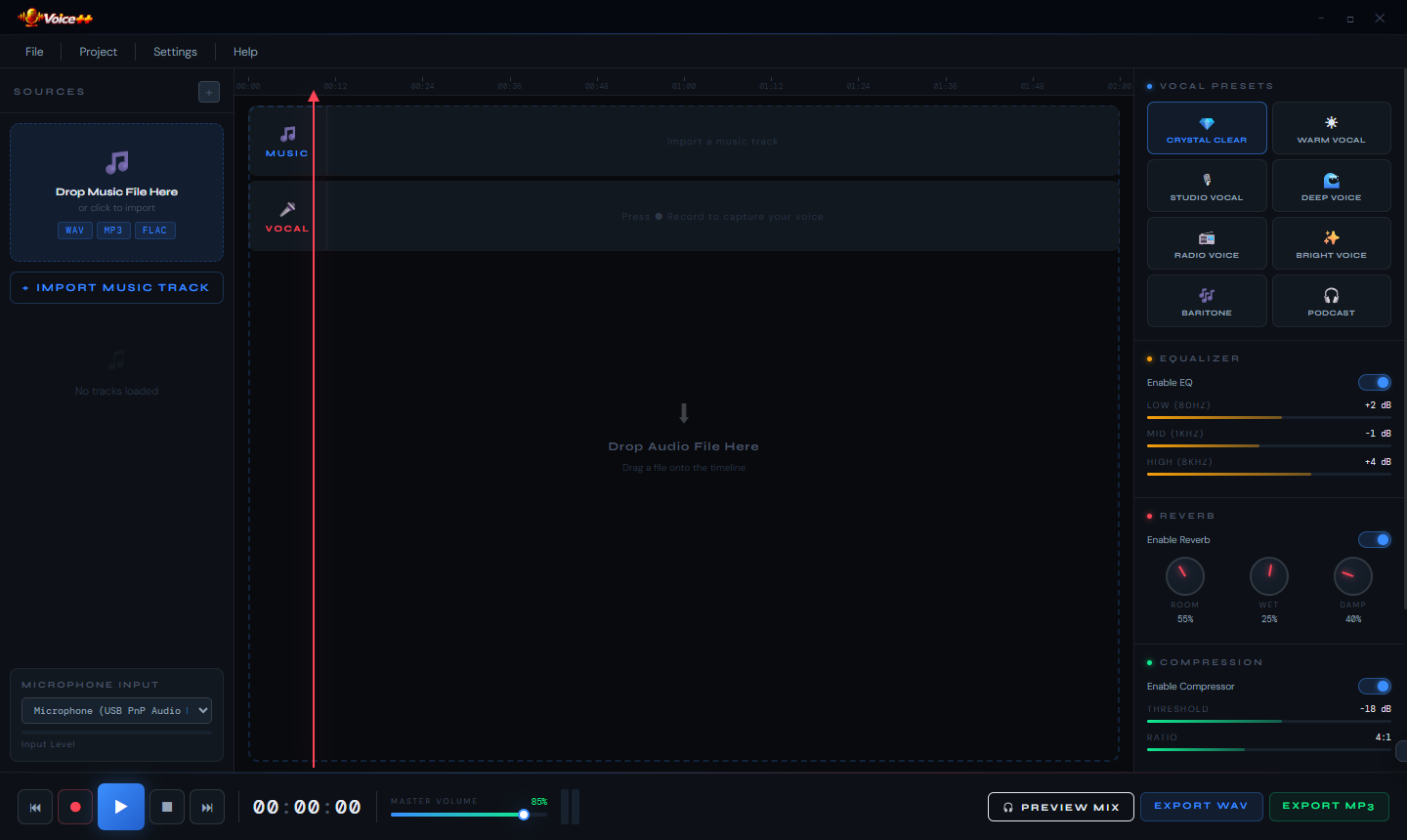Click the Low (80Hz) EQ slider
This screenshot has height=840, width=1407.
click(x=1269, y=417)
